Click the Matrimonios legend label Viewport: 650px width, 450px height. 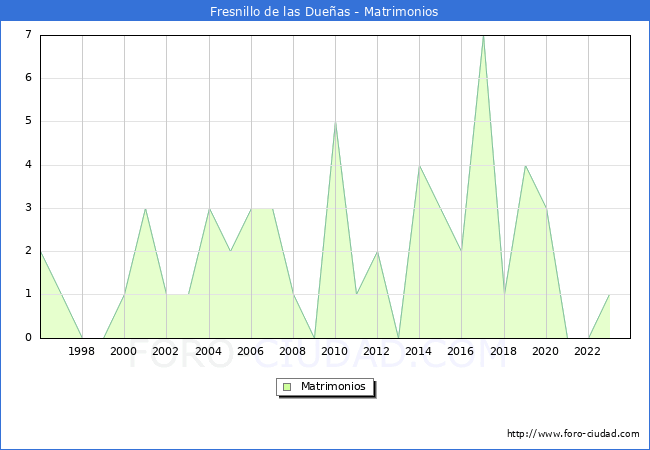[x=332, y=387]
